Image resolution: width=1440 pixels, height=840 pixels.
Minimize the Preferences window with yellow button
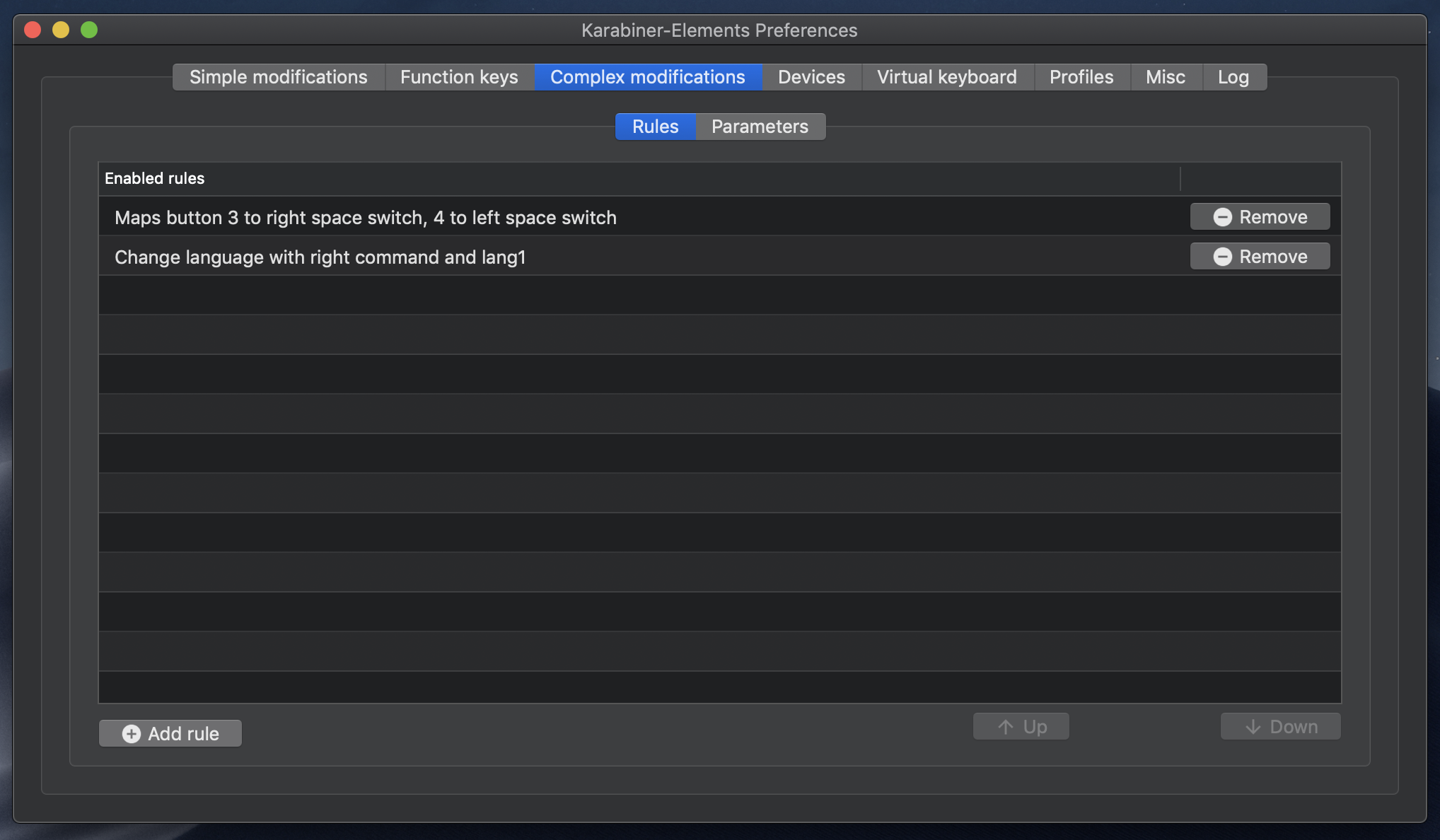[x=61, y=30]
